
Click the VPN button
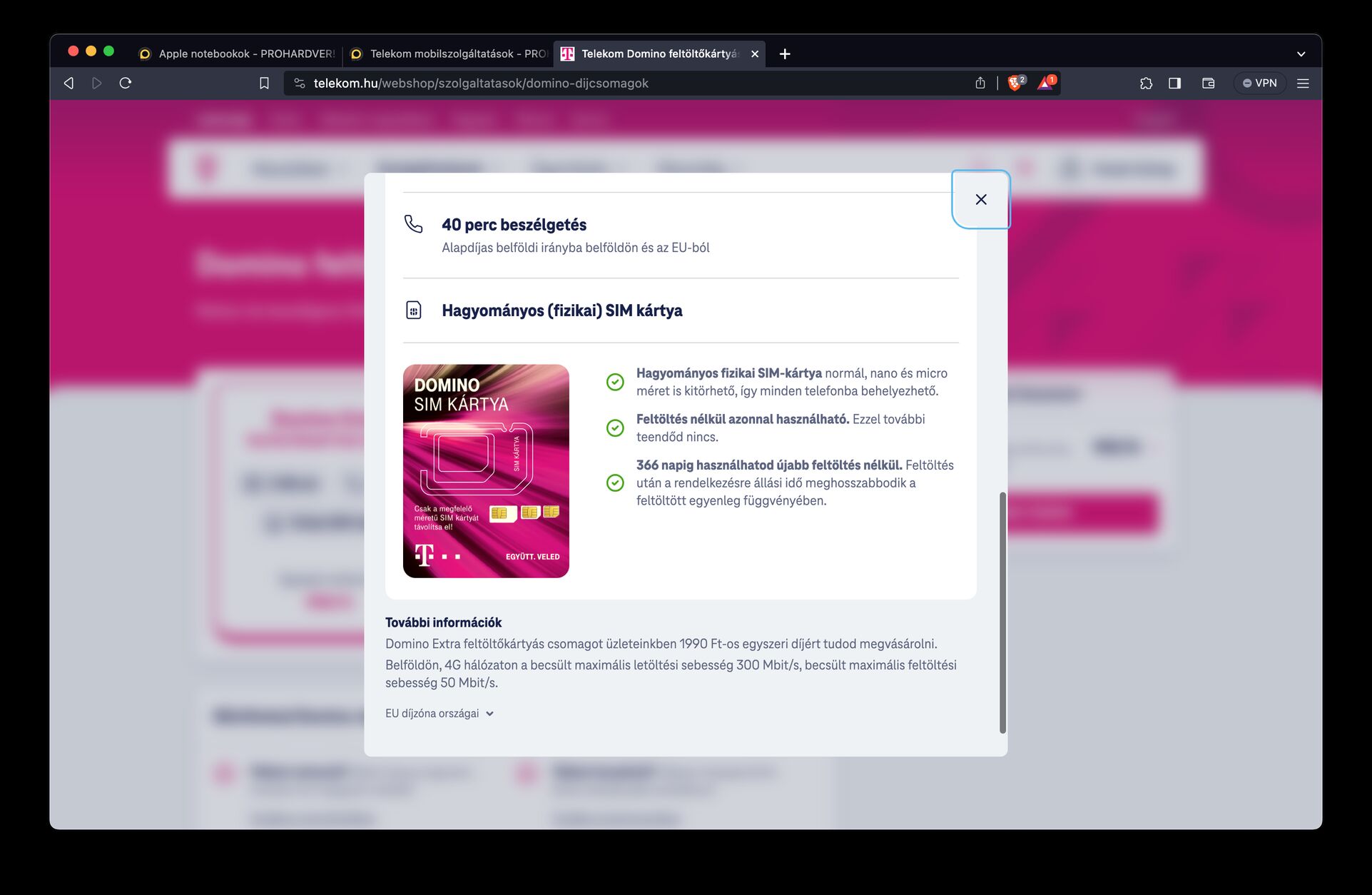[x=1260, y=83]
